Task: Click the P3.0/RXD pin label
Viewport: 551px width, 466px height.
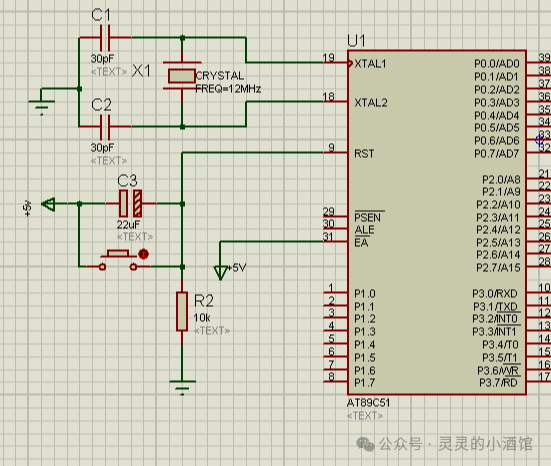Action: point(495,293)
